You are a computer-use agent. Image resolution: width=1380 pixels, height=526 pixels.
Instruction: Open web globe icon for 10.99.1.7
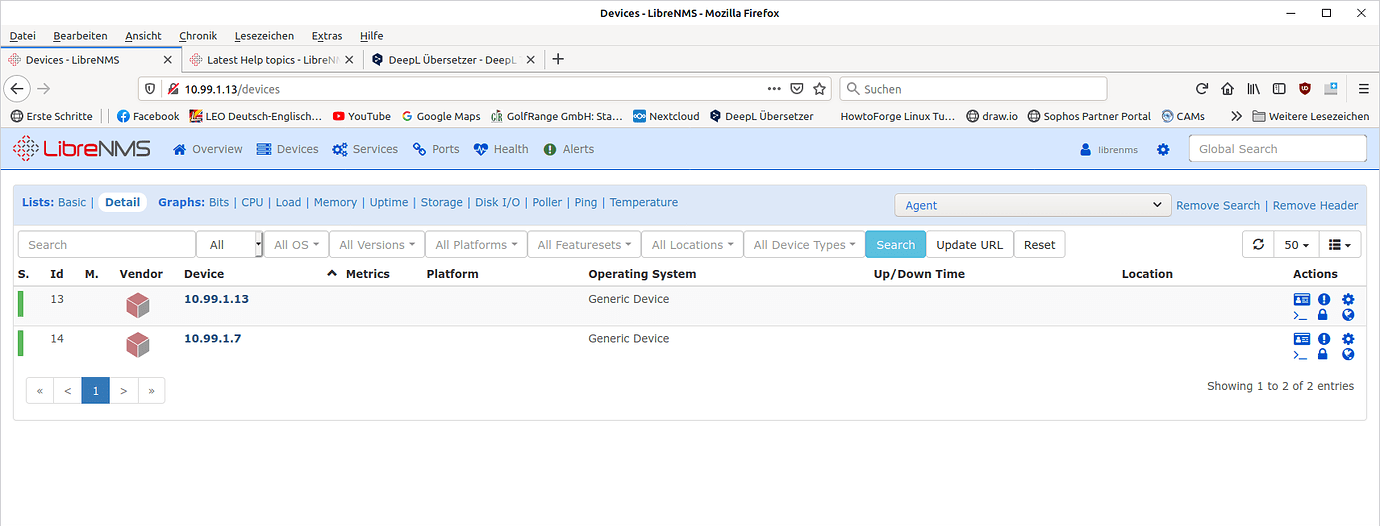pos(1348,354)
